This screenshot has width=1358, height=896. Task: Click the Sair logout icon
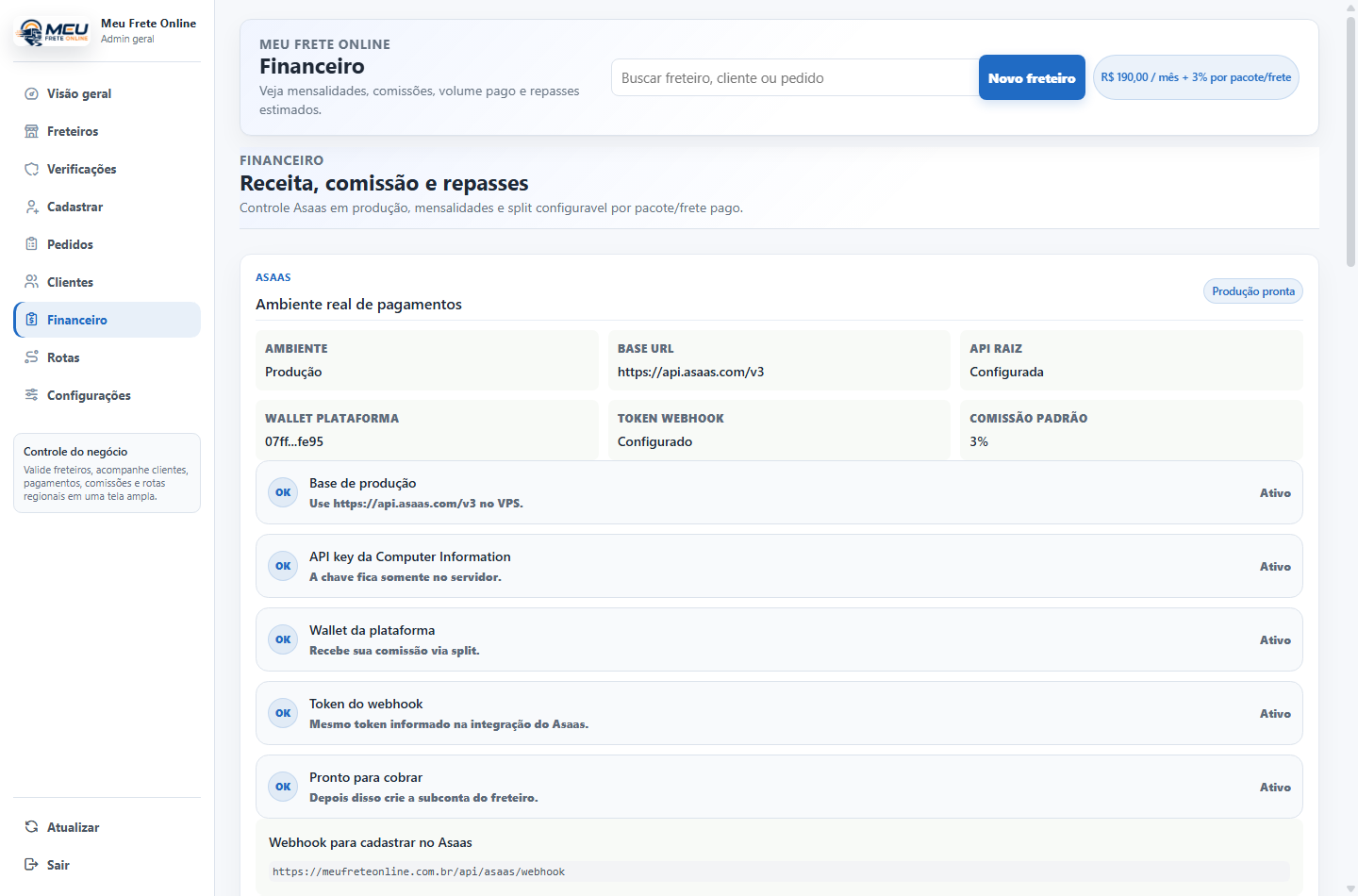pos(31,865)
